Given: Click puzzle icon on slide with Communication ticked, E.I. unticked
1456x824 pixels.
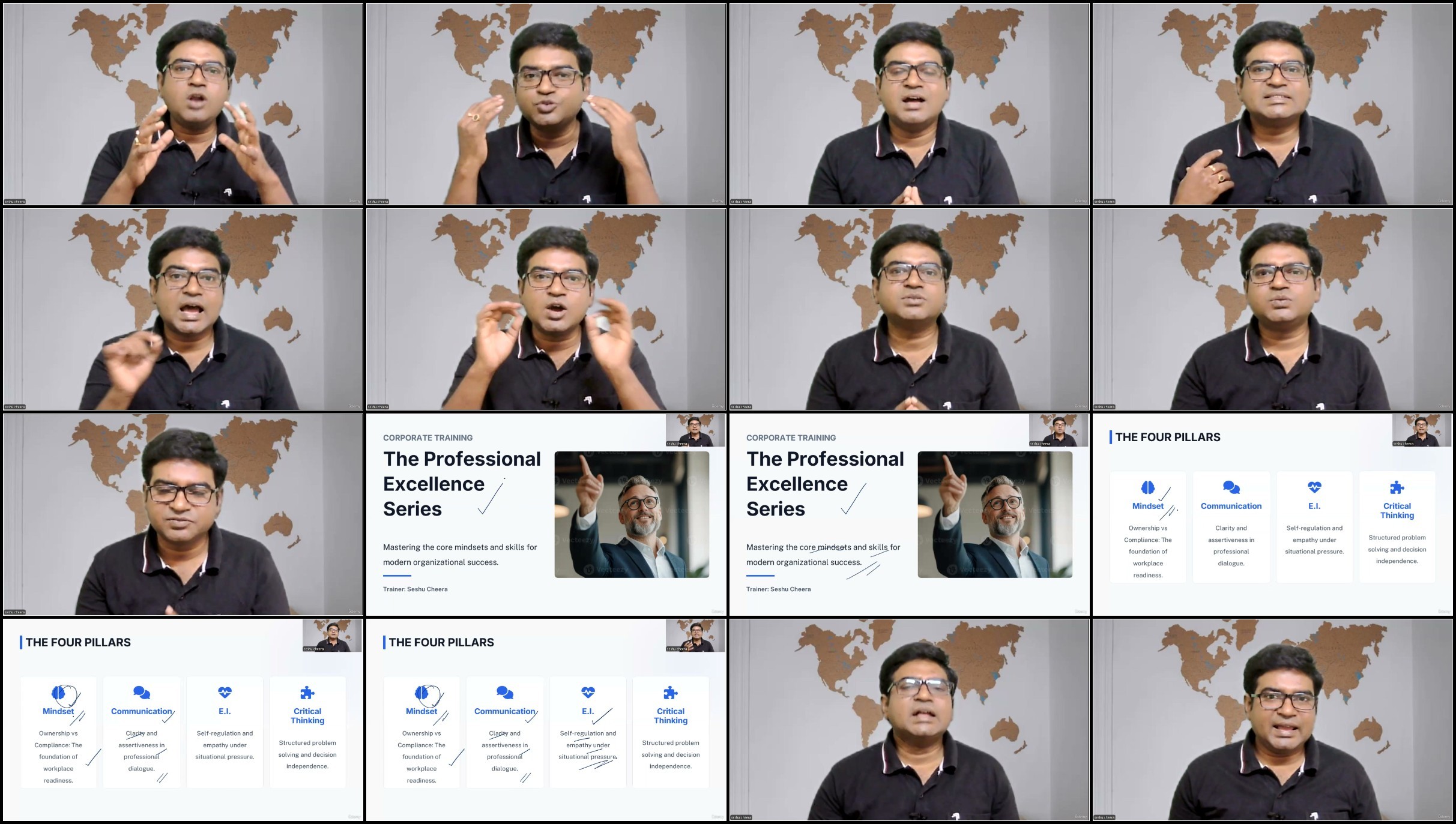Looking at the screenshot, I should pos(307,693).
